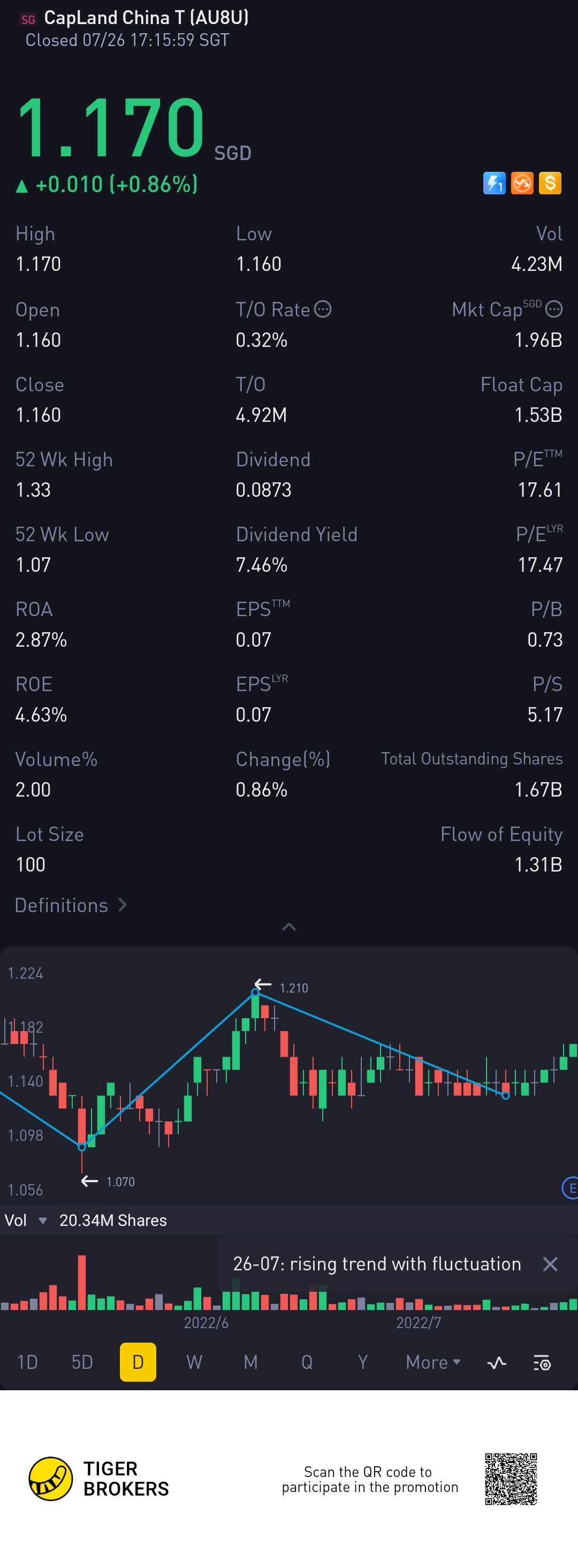Tap the yellow dollar sign icon
578x1568 pixels.
coord(550,183)
